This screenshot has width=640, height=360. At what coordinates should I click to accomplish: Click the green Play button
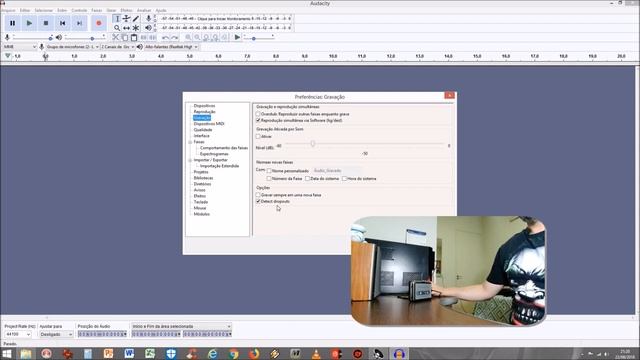29,23
